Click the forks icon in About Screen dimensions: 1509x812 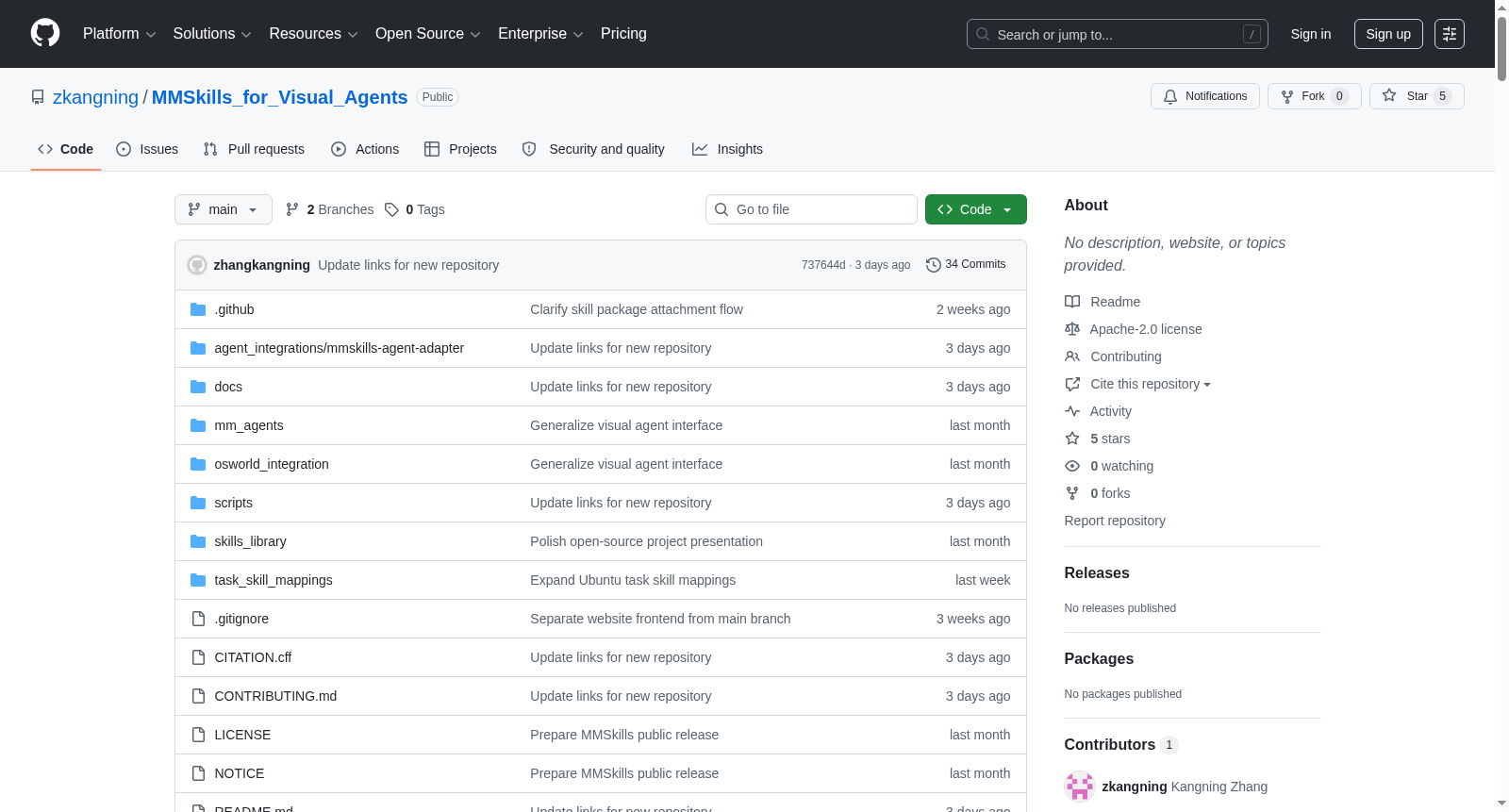(1072, 493)
